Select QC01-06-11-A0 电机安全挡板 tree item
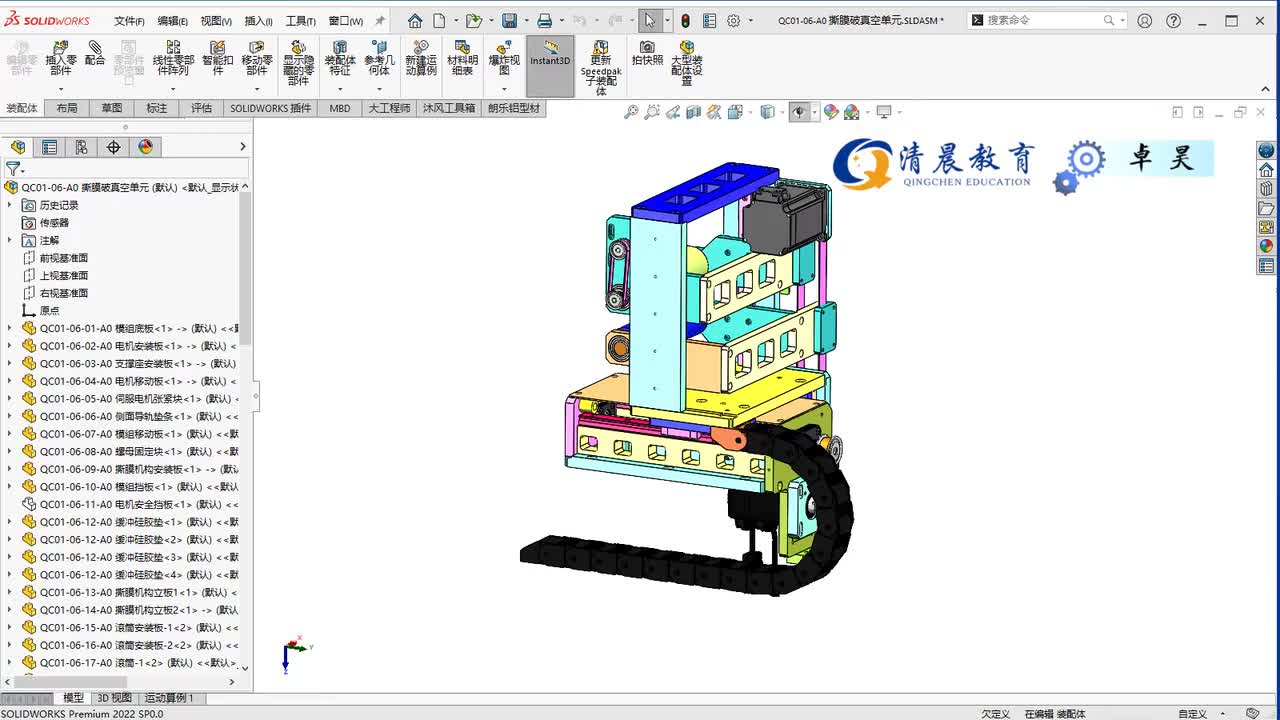 click(x=130, y=504)
